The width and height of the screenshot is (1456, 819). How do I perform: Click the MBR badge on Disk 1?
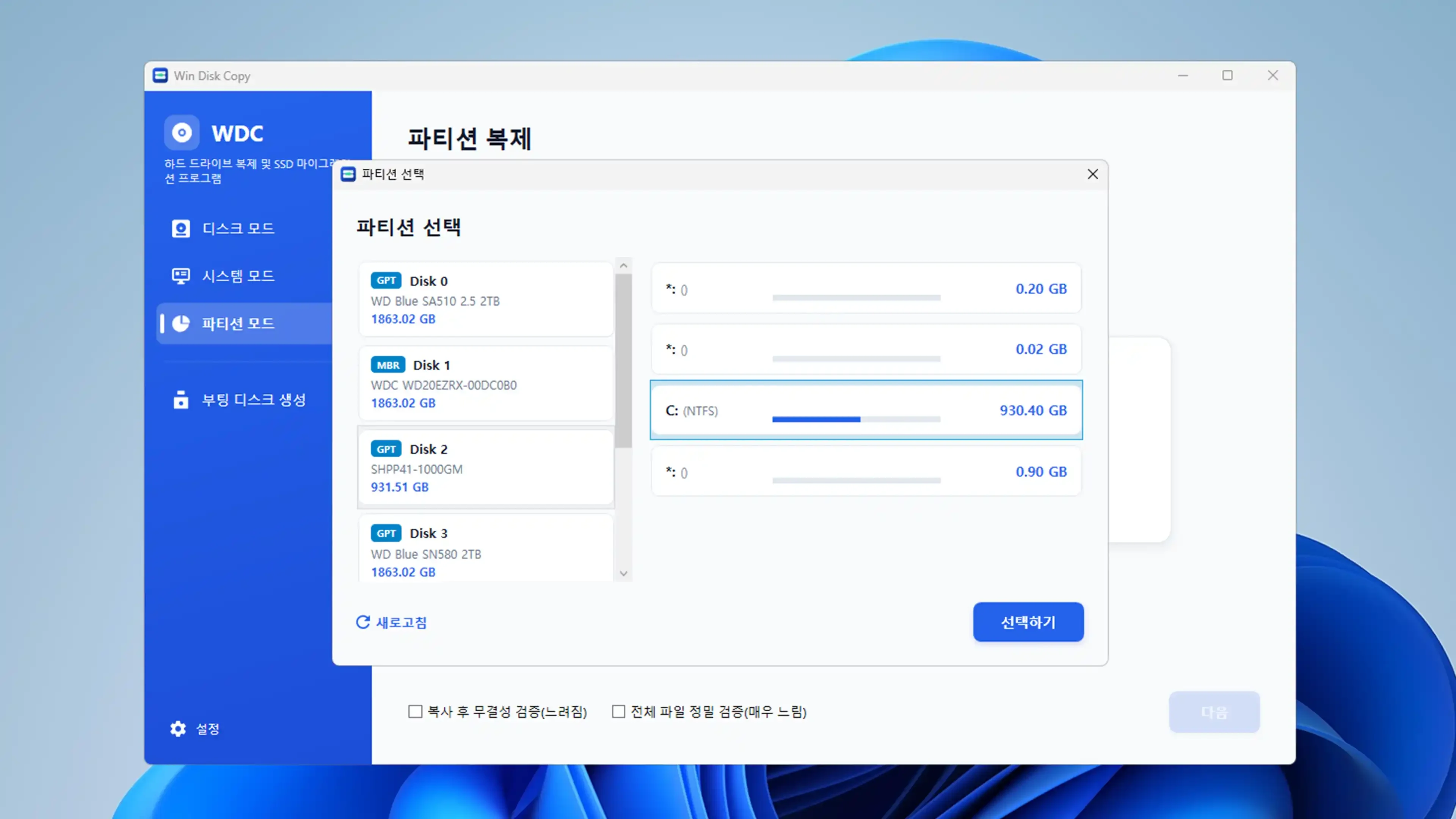pos(388,364)
